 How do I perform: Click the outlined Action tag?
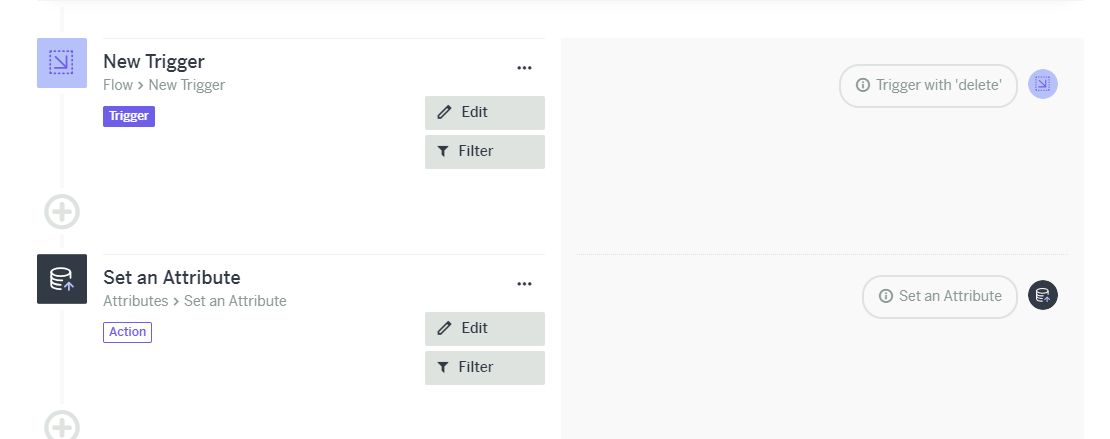tap(127, 332)
